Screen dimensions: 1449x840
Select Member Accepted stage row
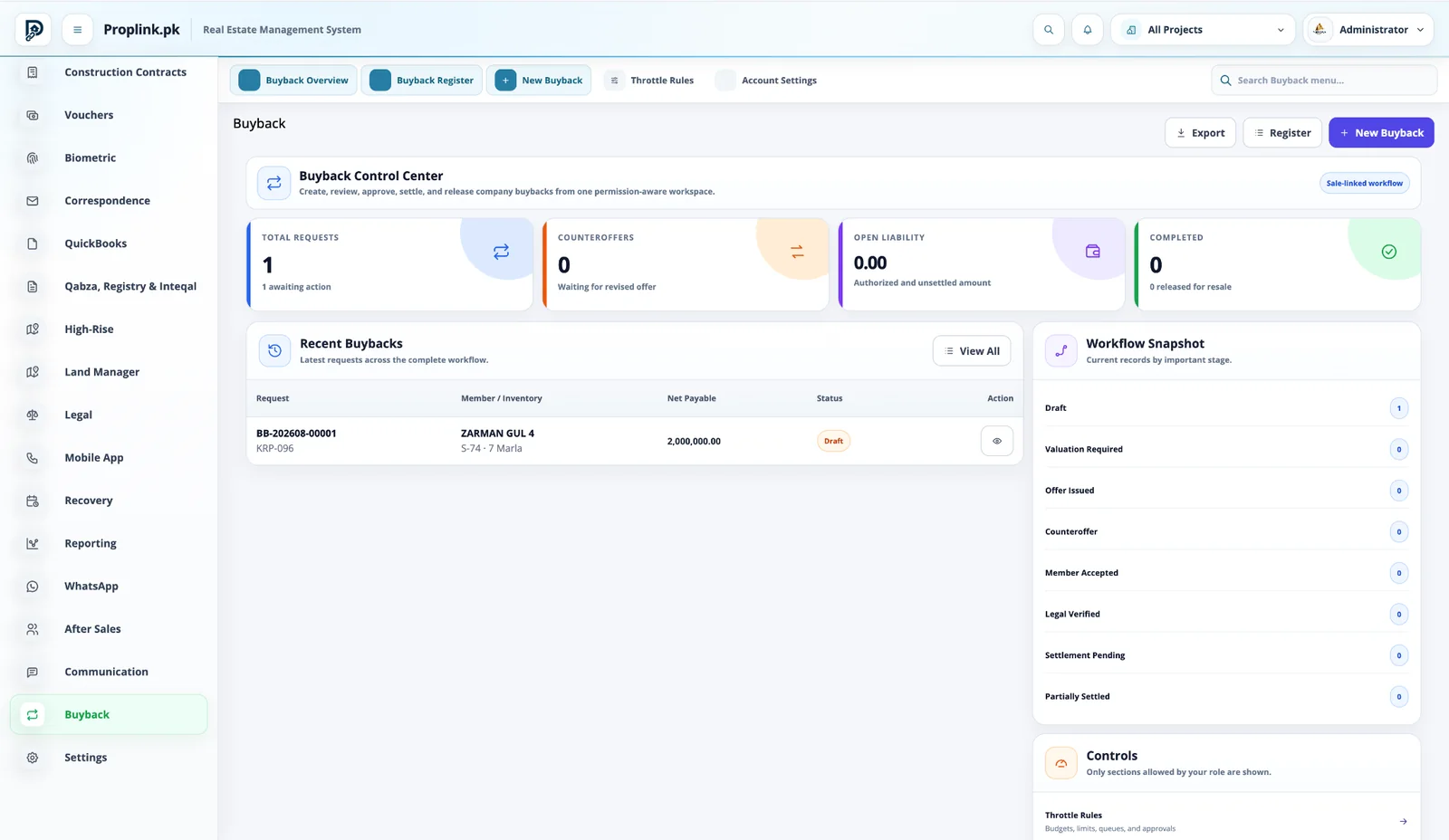(x=1226, y=573)
